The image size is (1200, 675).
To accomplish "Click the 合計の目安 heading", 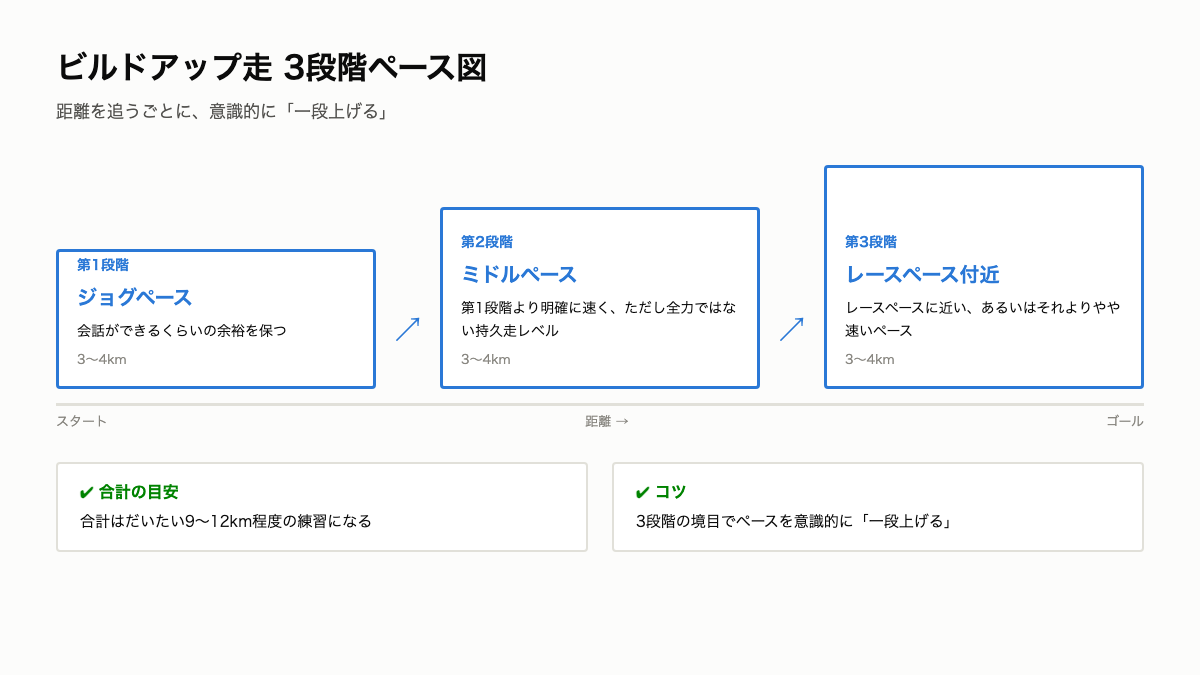I will tap(138, 492).
